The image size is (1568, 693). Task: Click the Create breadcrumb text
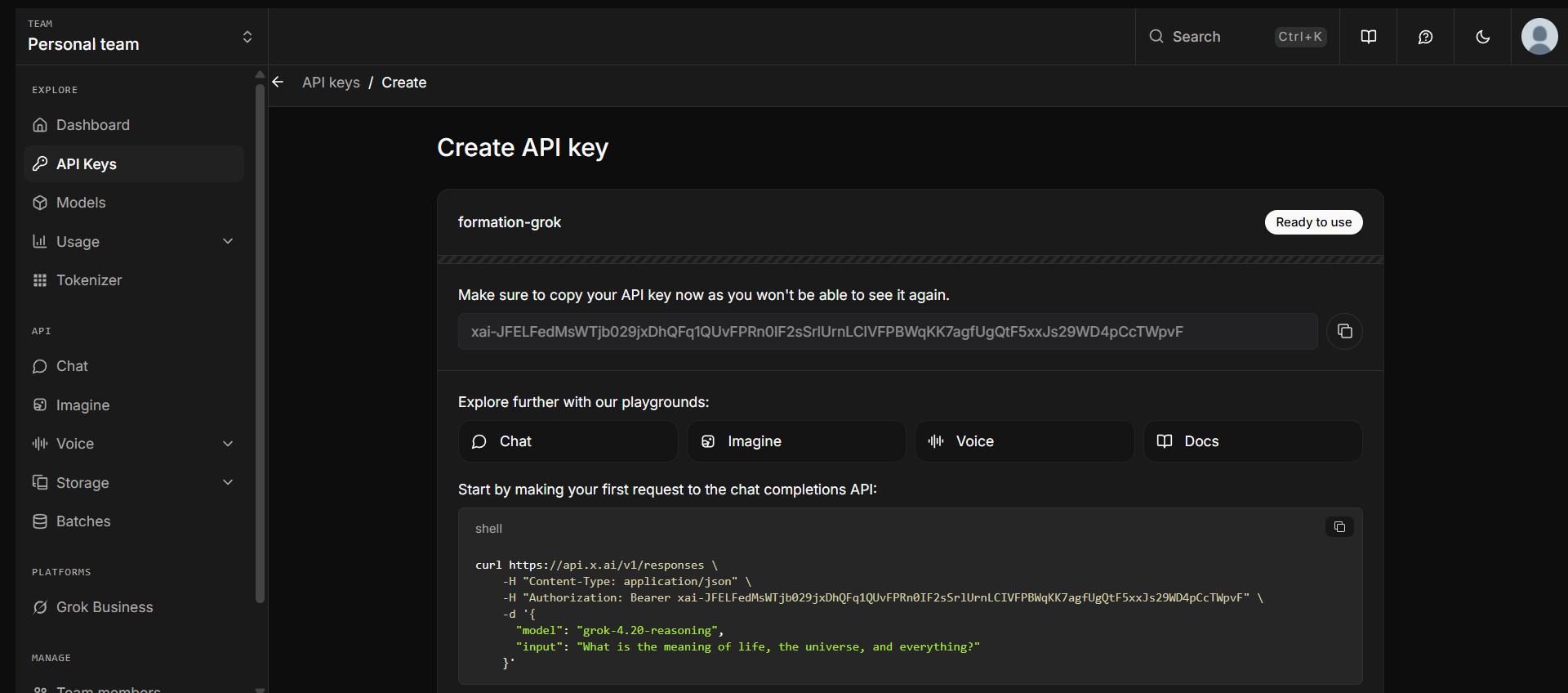[x=403, y=83]
